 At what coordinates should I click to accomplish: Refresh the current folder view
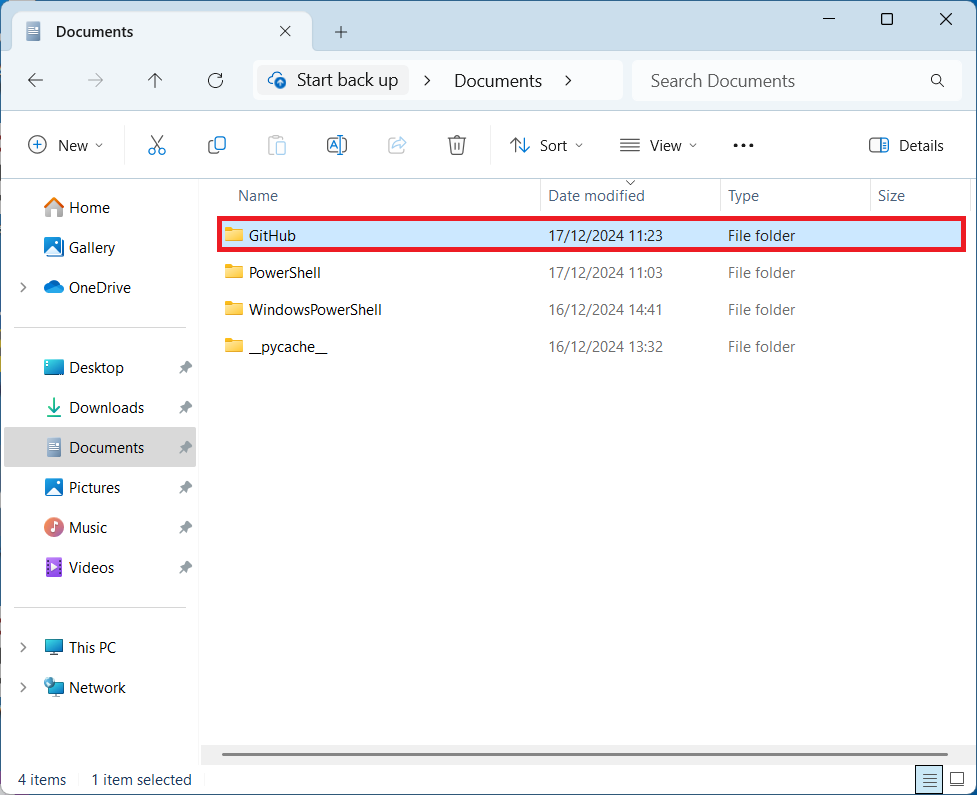coord(215,81)
